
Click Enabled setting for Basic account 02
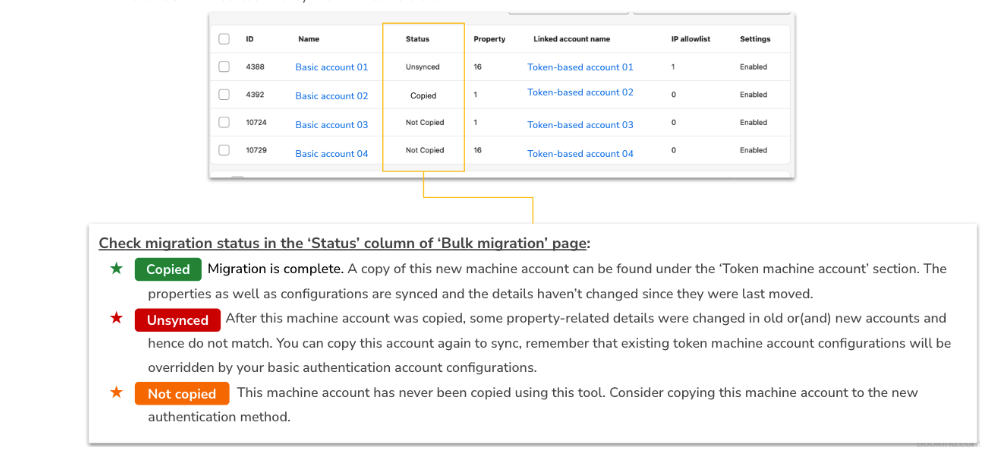point(753,95)
